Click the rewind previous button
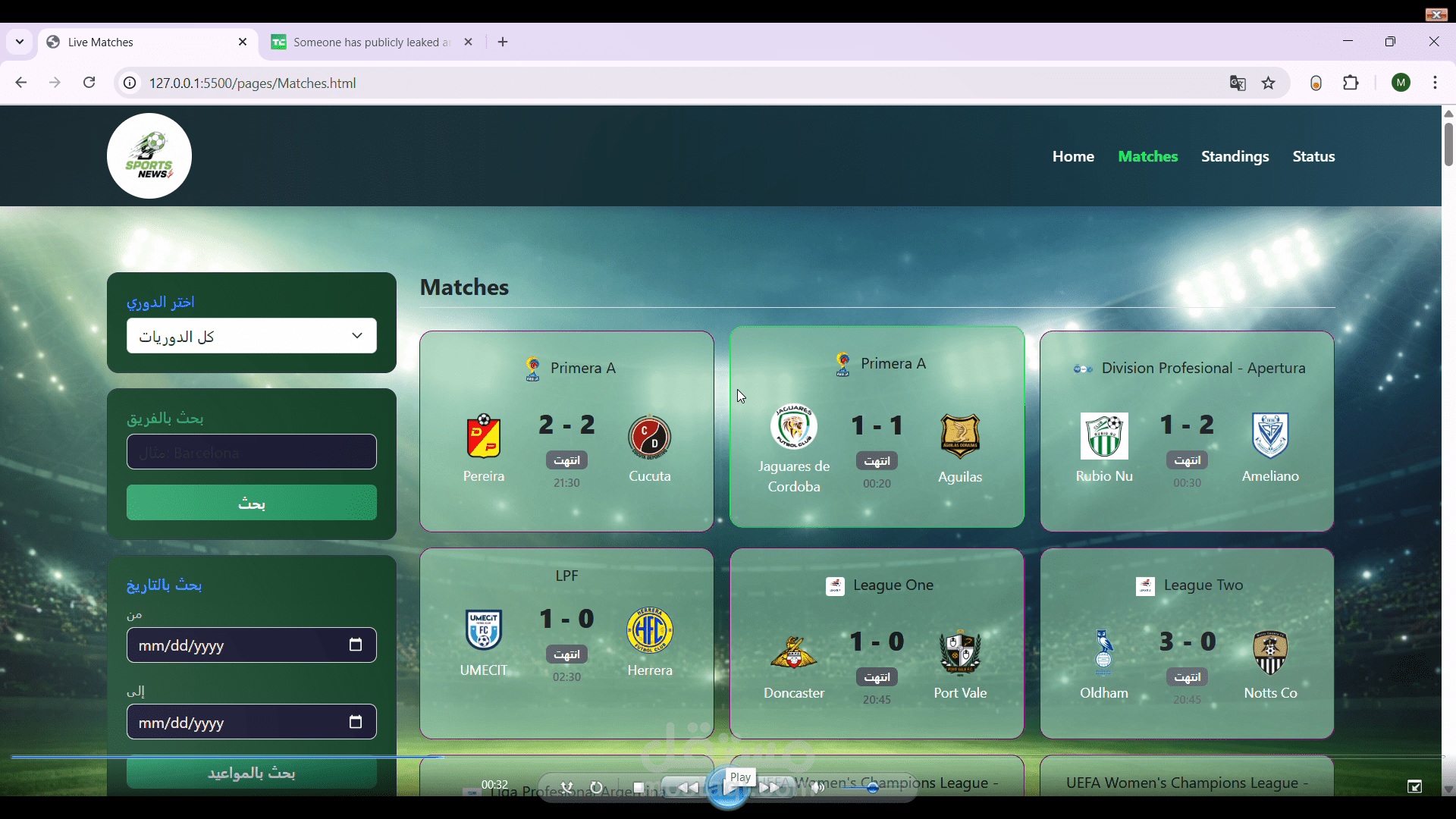Viewport: 1456px width, 819px height. (x=687, y=788)
